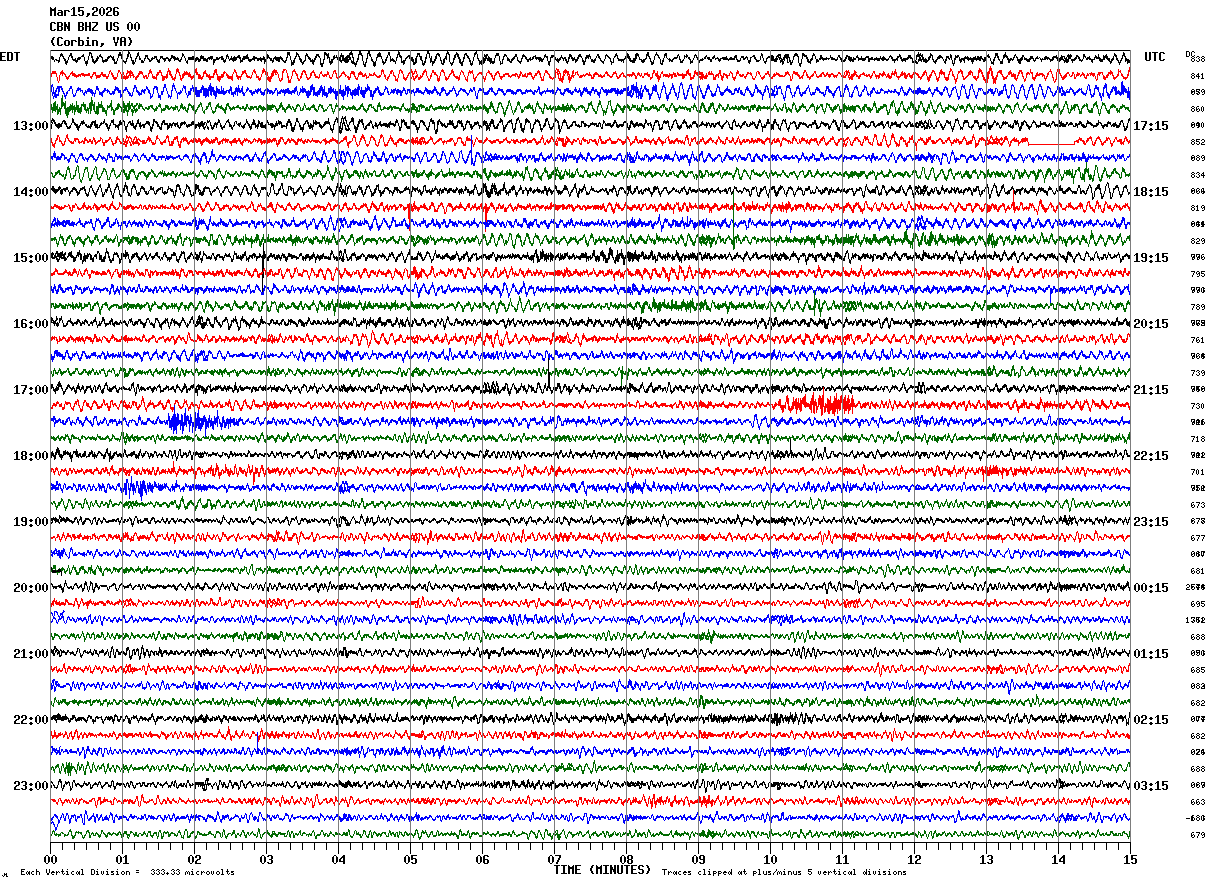Click the DC offset value 663
This screenshot has height=886, width=1210.
point(1197,802)
